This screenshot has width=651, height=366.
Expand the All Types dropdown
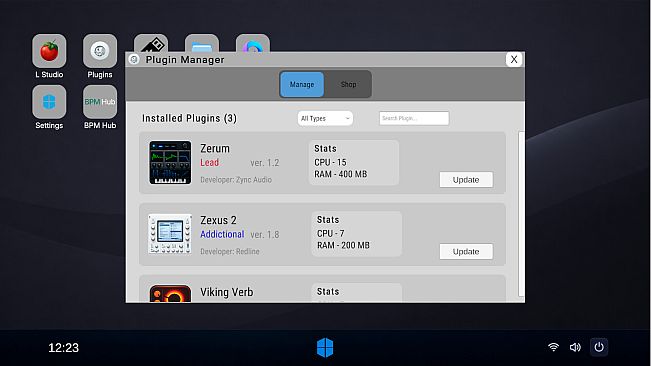pos(325,118)
